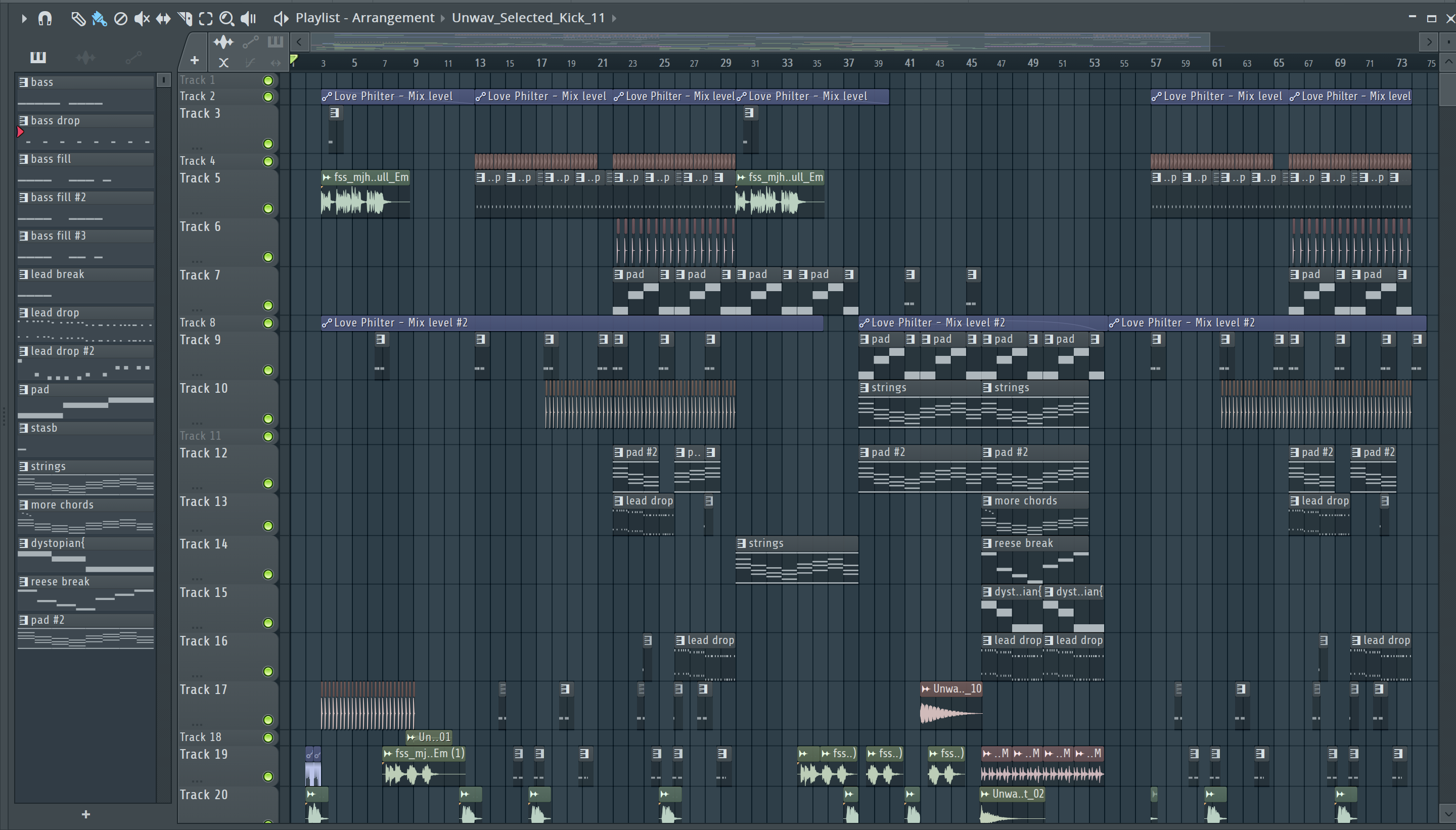Select Track 17 header label
Screen dimensions: 1456x830
pyautogui.click(x=204, y=690)
